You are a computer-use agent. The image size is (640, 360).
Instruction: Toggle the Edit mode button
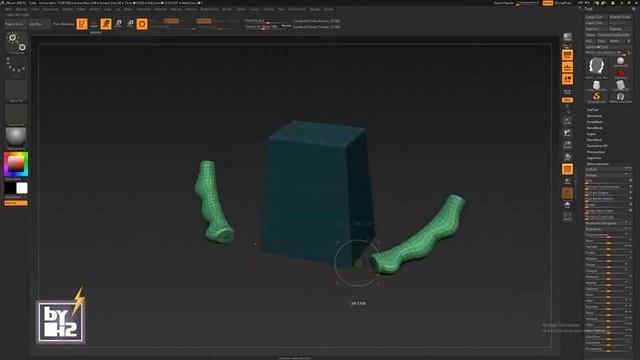tap(82, 24)
